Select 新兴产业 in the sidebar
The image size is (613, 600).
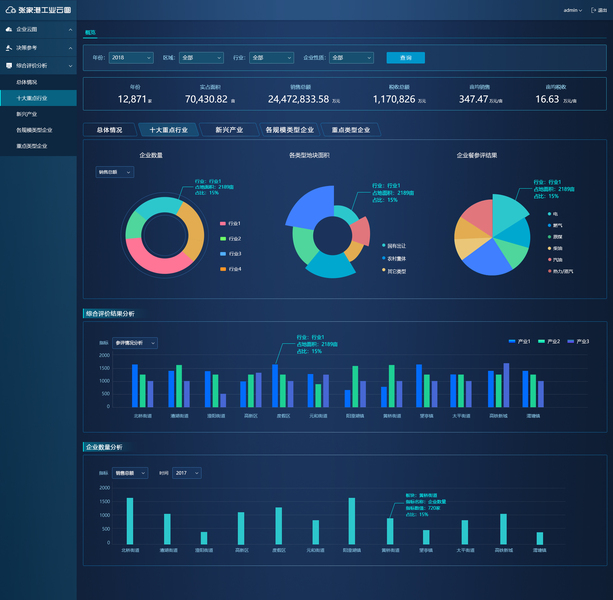coord(38,114)
